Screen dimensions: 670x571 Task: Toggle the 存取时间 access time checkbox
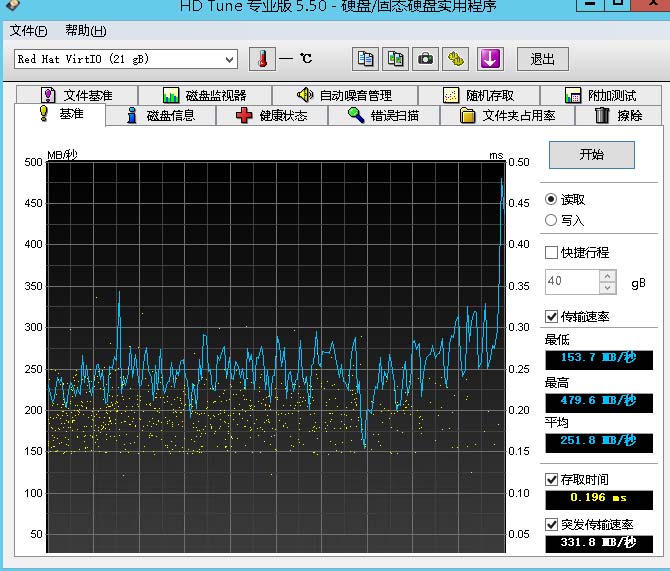pos(551,480)
